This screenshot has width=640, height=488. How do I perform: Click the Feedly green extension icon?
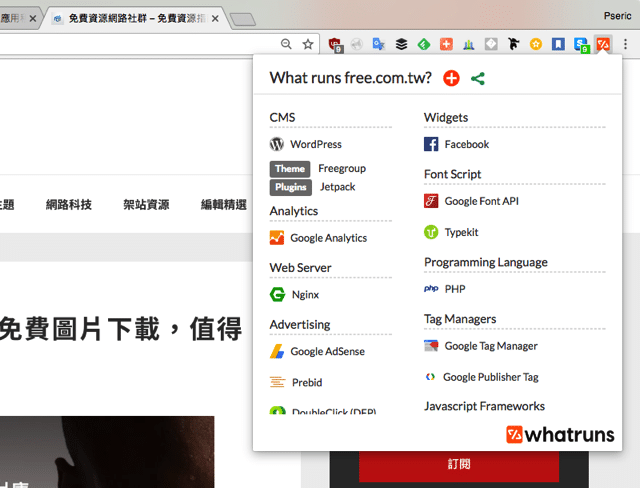click(423, 44)
